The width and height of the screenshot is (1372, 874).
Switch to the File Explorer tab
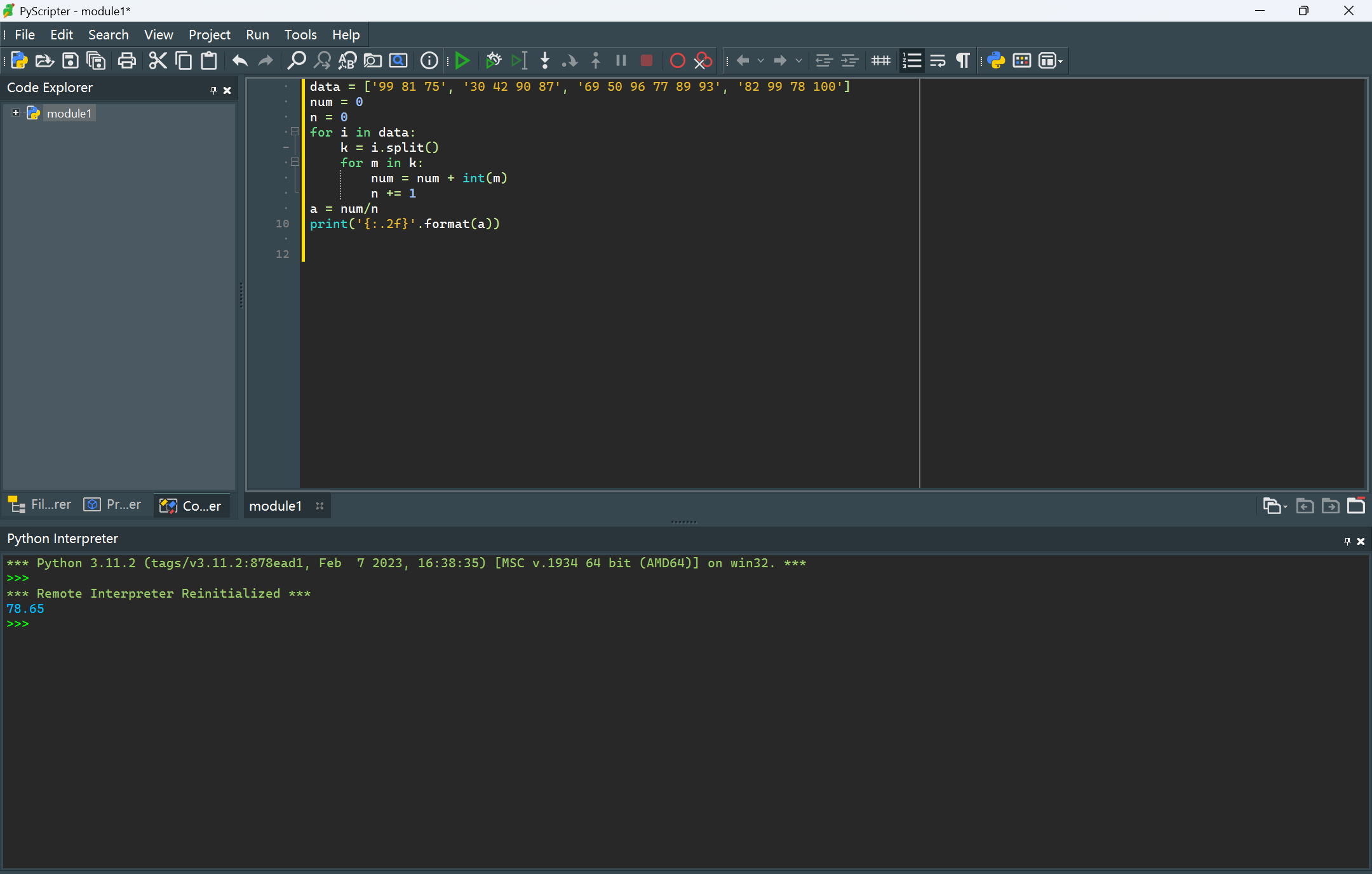[x=41, y=505]
